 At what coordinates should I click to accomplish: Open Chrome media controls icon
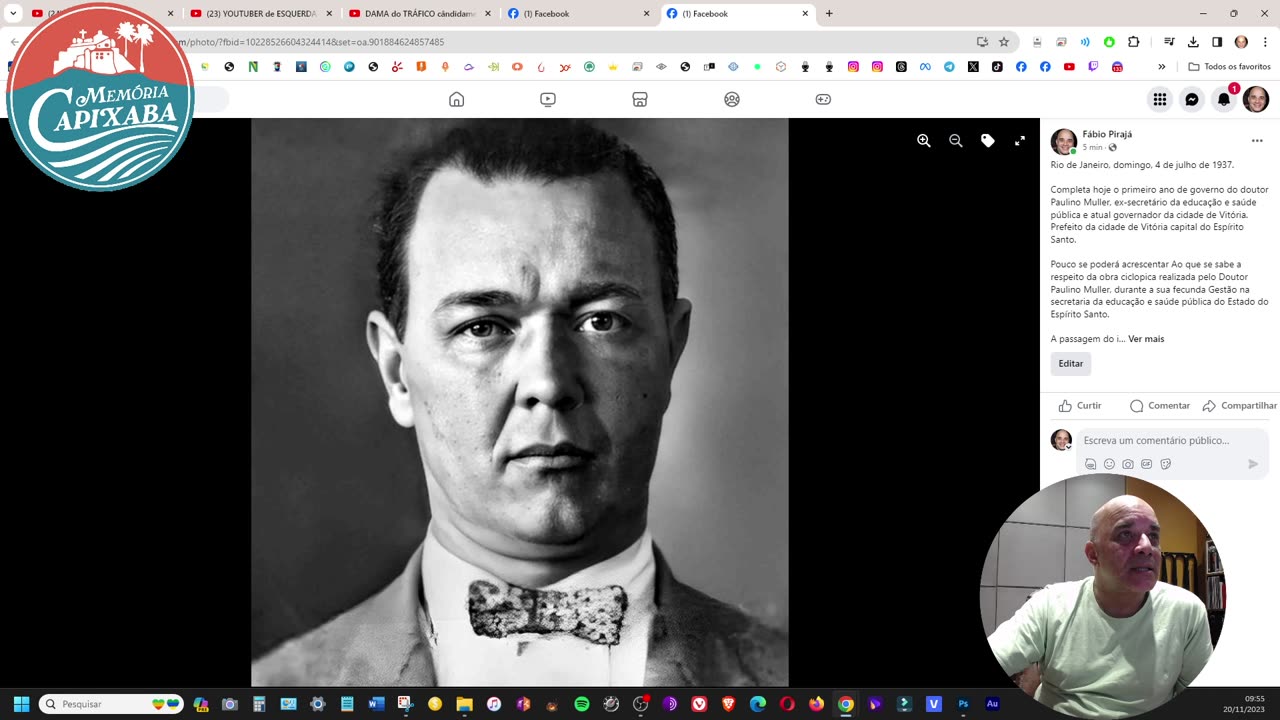(x=1169, y=42)
